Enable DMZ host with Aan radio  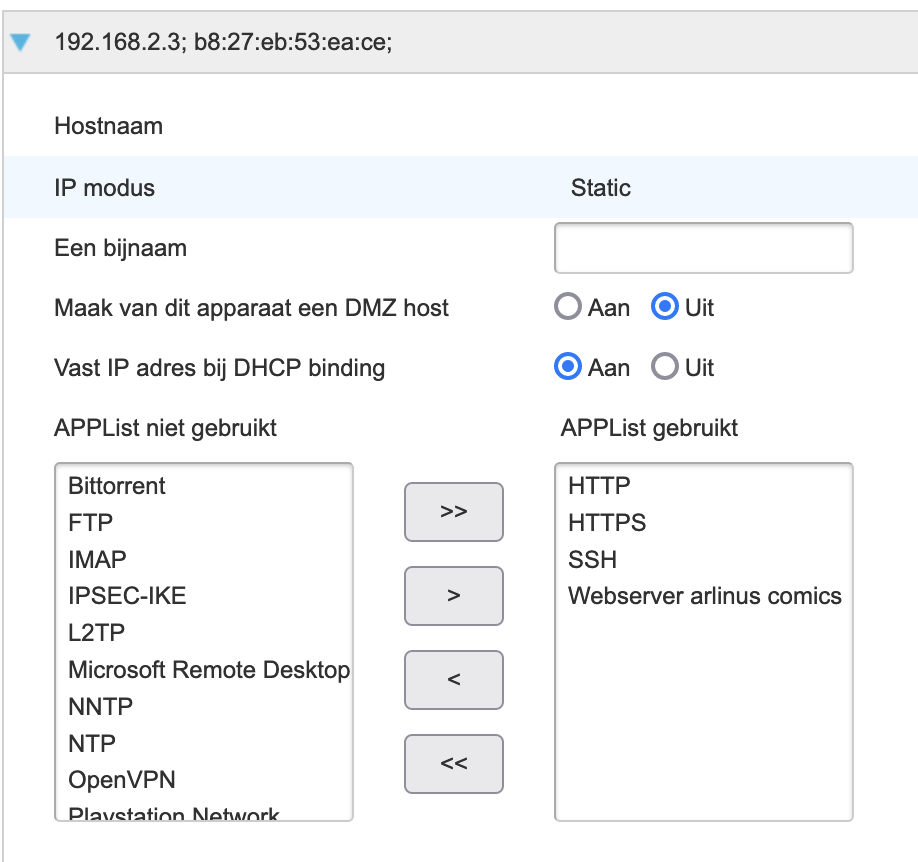tap(568, 308)
